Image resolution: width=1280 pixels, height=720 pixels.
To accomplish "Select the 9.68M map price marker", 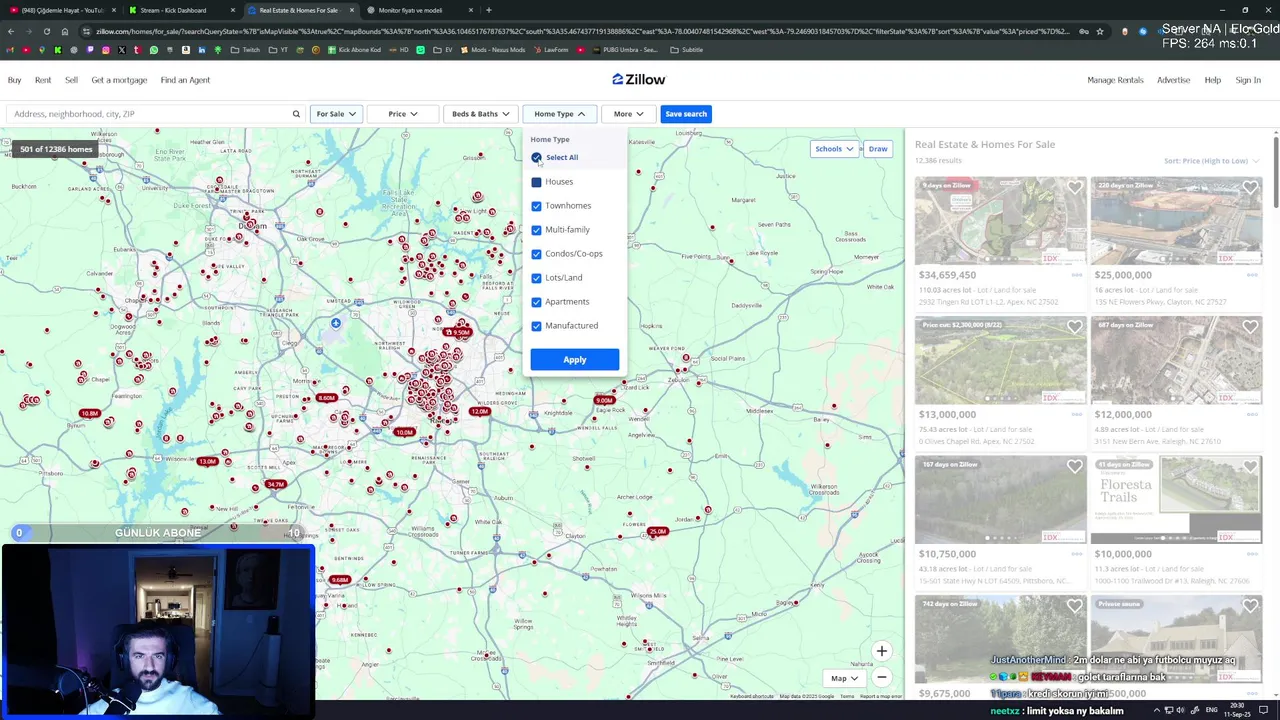I will (x=340, y=580).
